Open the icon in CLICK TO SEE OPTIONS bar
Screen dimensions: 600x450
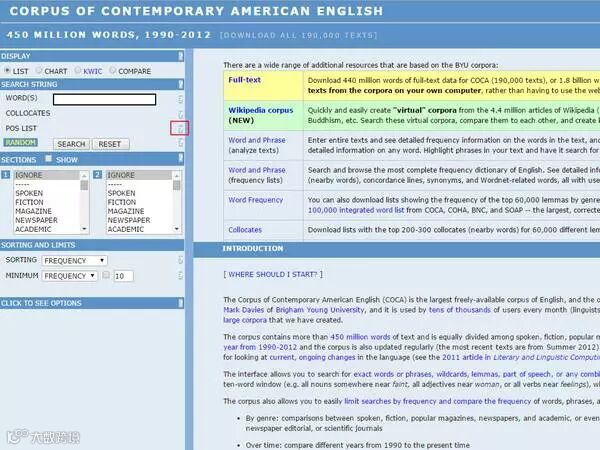181,303
